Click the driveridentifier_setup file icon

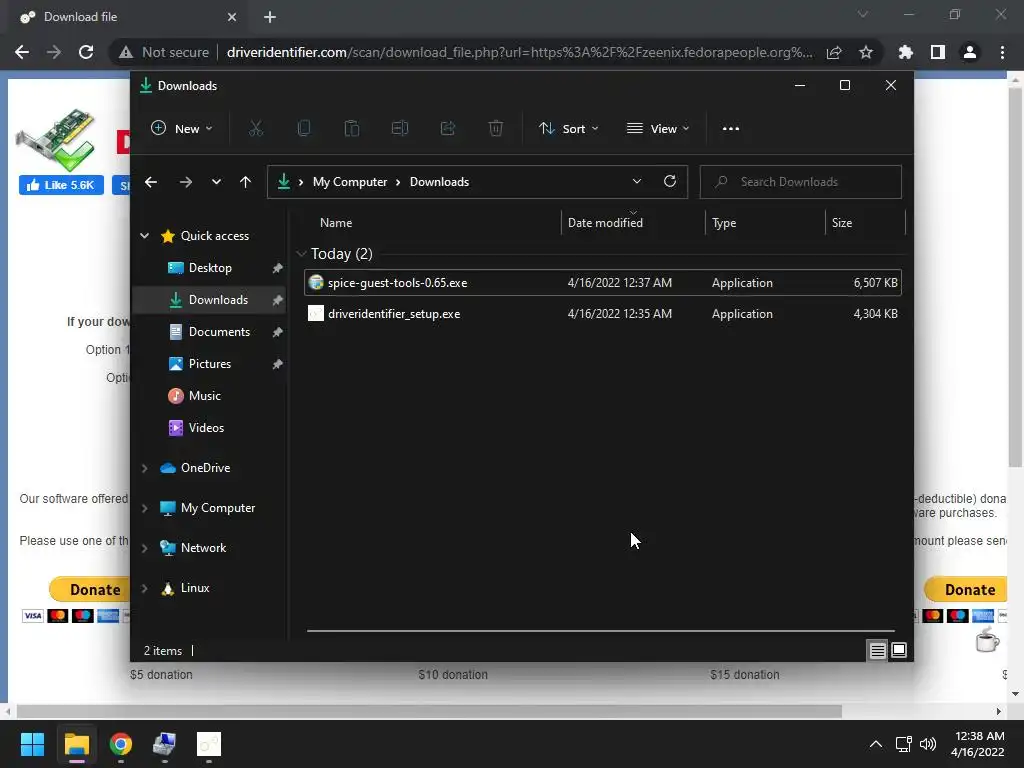(x=316, y=313)
